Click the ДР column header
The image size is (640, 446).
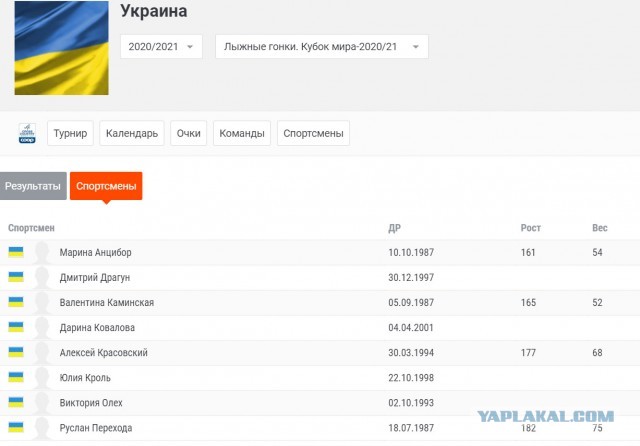pos(394,228)
